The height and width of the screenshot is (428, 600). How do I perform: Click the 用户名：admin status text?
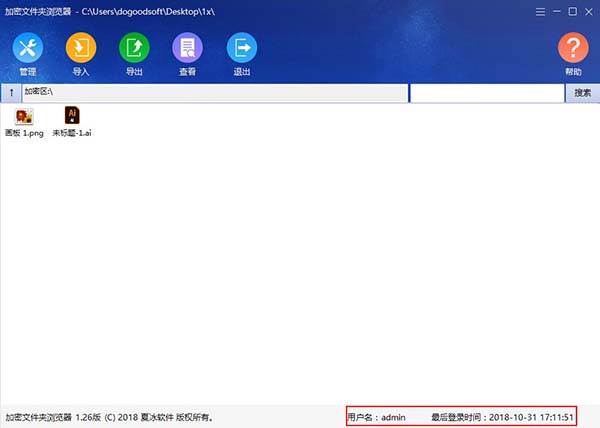click(x=377, y=417)
